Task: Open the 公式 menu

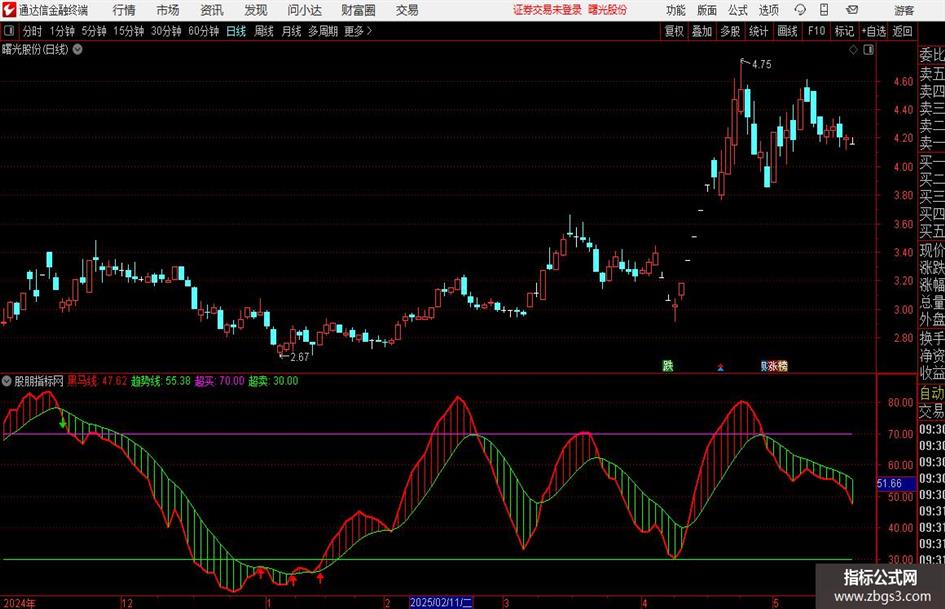Action: coord(738,10)
